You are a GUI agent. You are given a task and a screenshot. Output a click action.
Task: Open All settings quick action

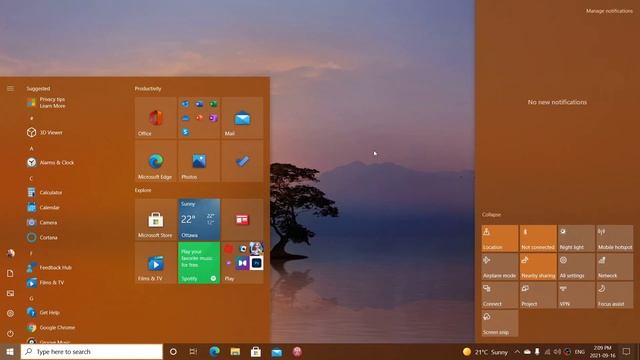click(576, 267)
